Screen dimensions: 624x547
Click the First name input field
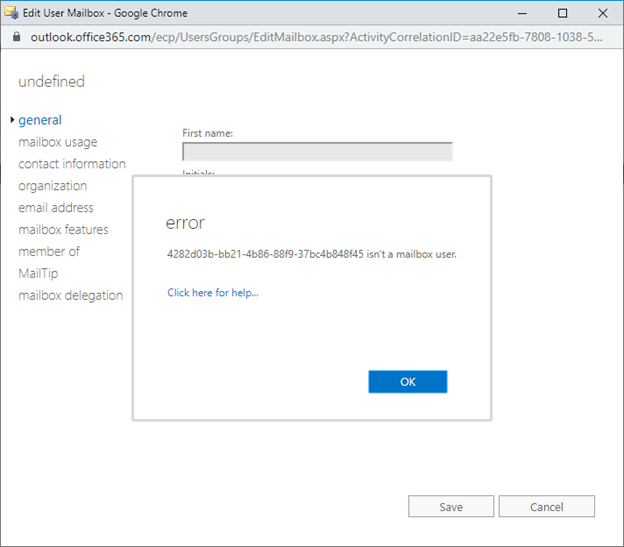pyautogui.click(x=317, y=152)
